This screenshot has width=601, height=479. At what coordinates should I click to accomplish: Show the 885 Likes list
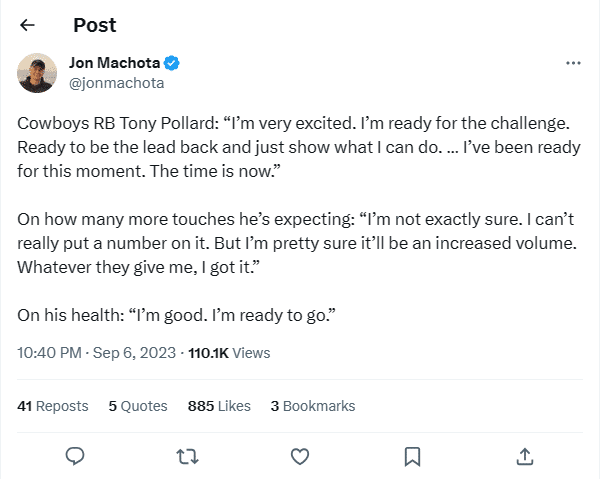(x=219, y=406)
